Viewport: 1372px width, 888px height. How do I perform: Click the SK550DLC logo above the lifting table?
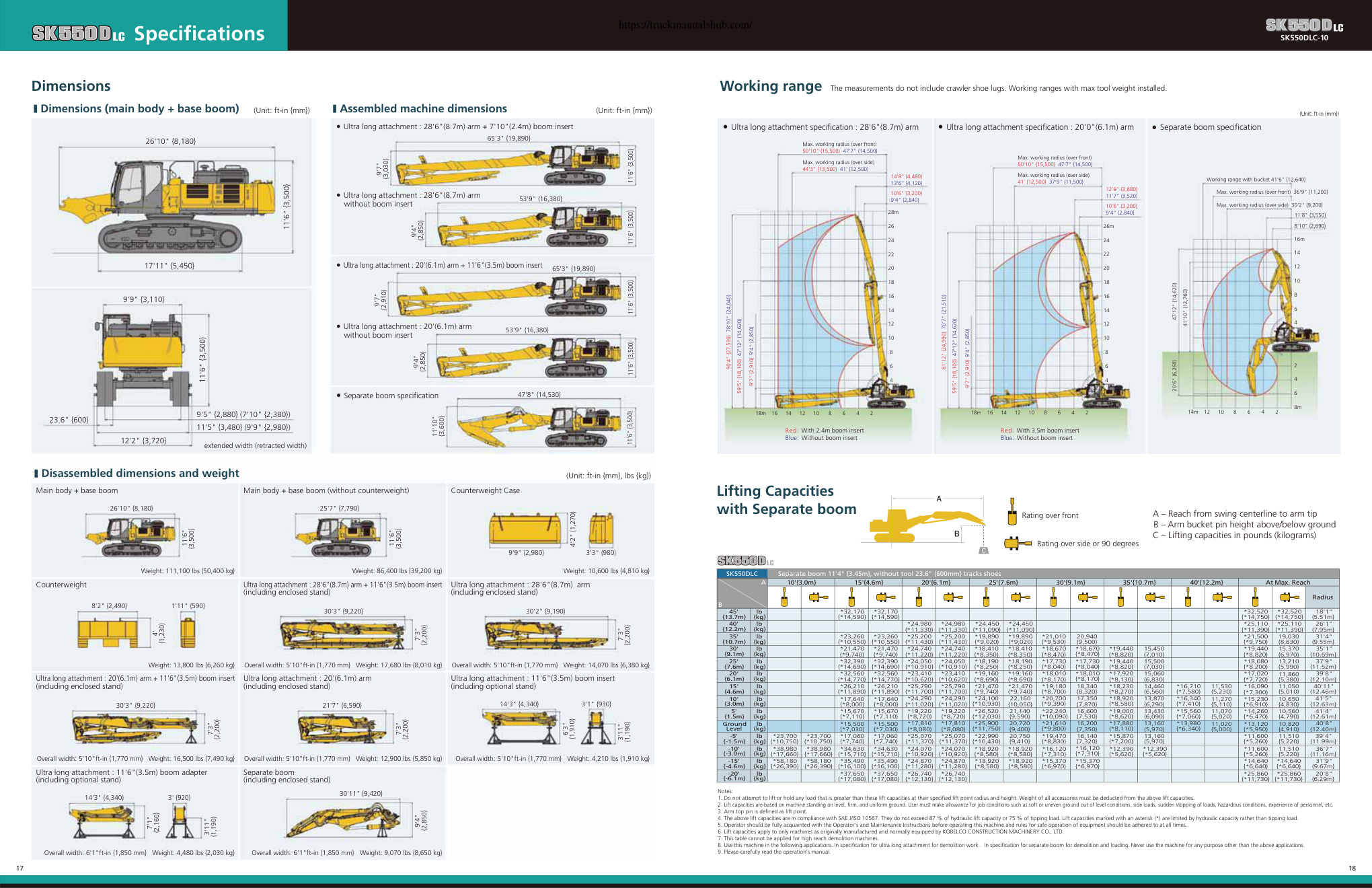(x=745, y=560)
